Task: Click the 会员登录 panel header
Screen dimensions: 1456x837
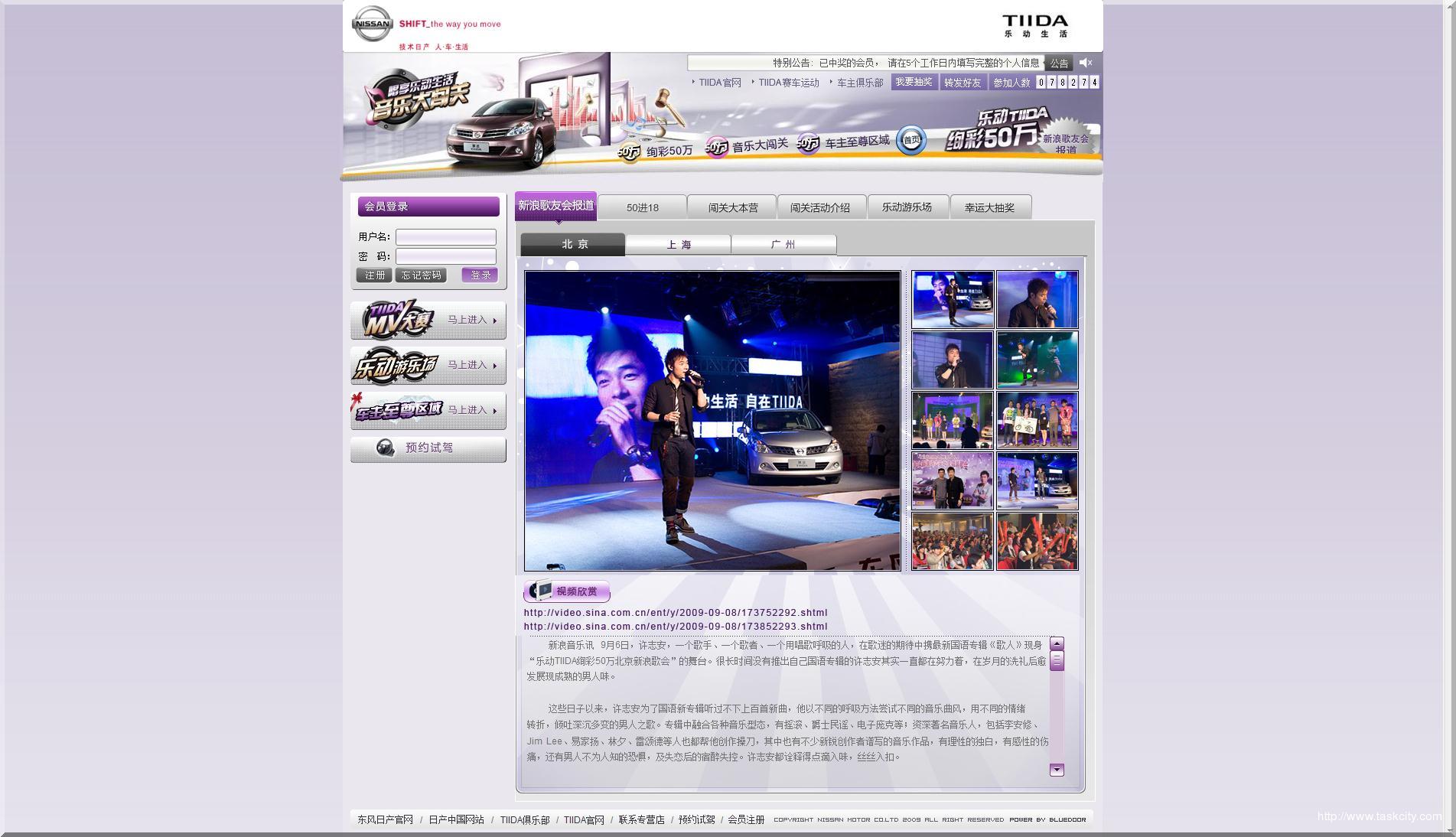Action: [428, 207]
